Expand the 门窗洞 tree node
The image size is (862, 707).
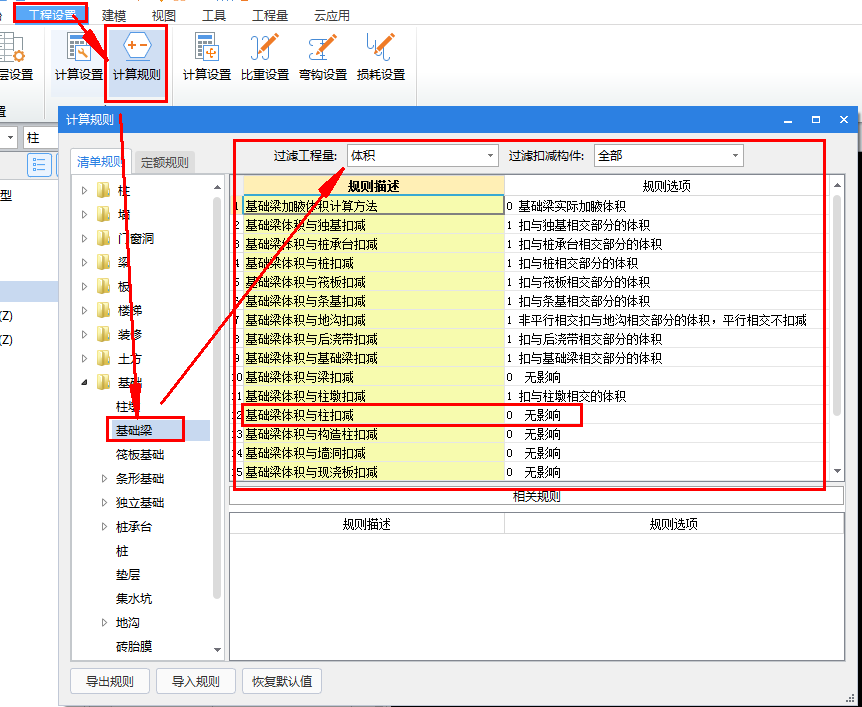[x=84, y=239]
